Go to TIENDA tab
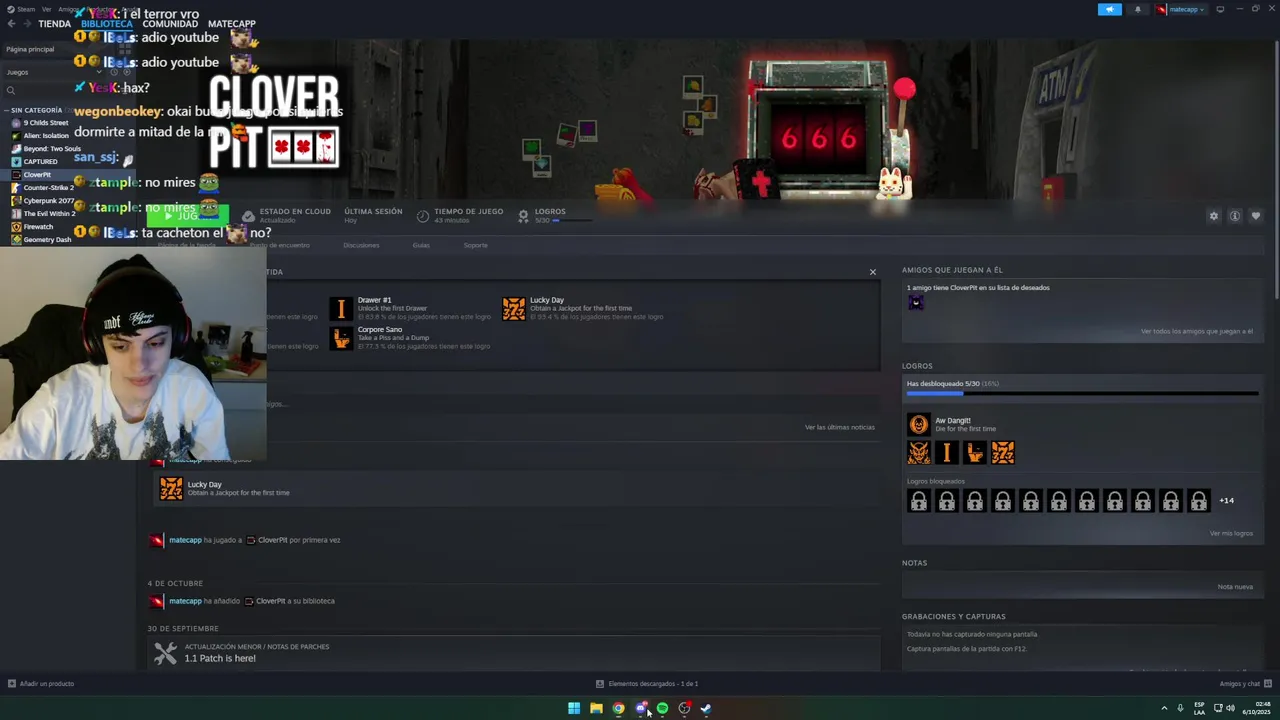1280x720 pixels. pyautogui.click(x=54, y=24)
